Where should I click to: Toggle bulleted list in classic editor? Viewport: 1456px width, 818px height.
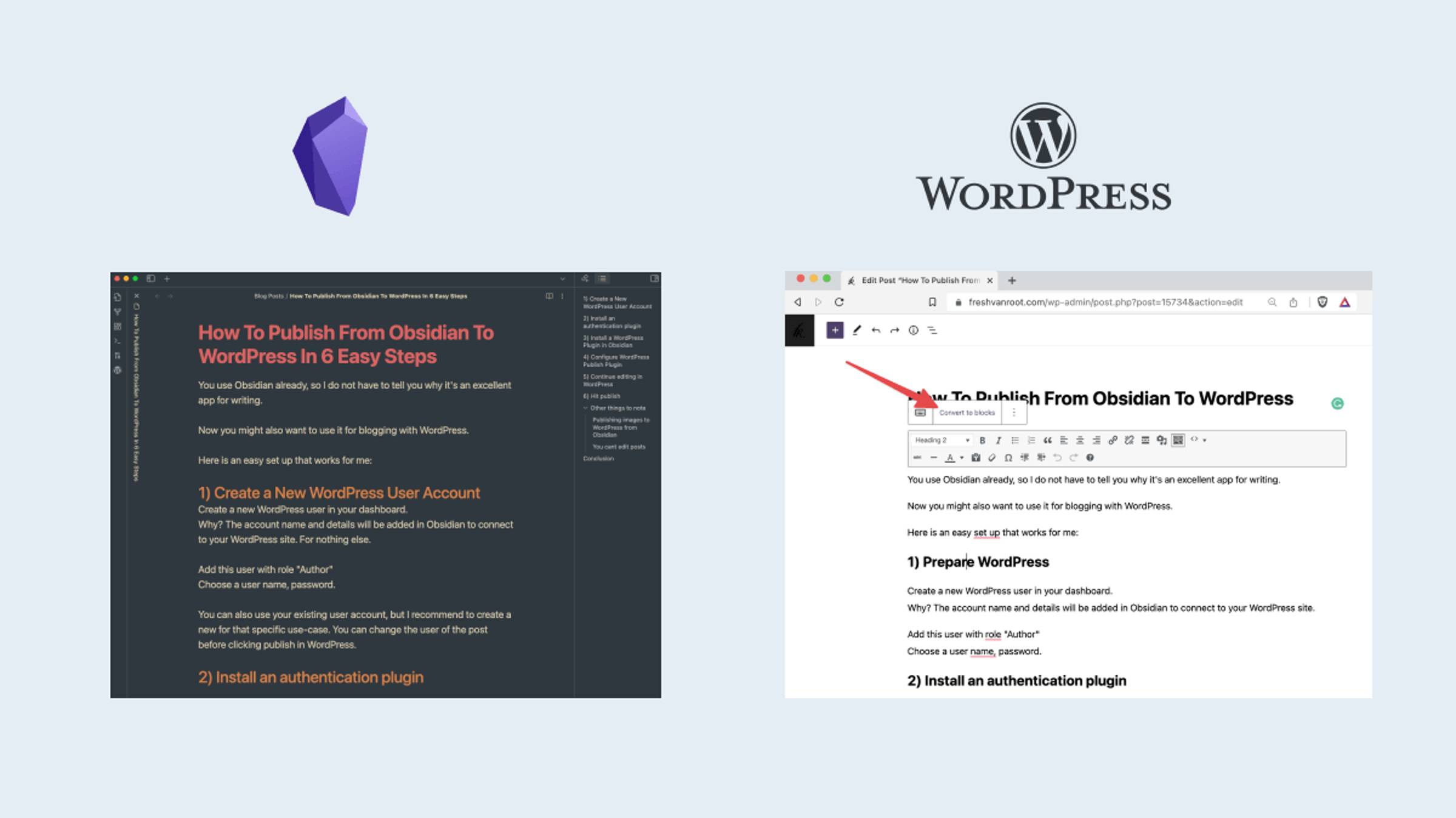coord(1015,441)
